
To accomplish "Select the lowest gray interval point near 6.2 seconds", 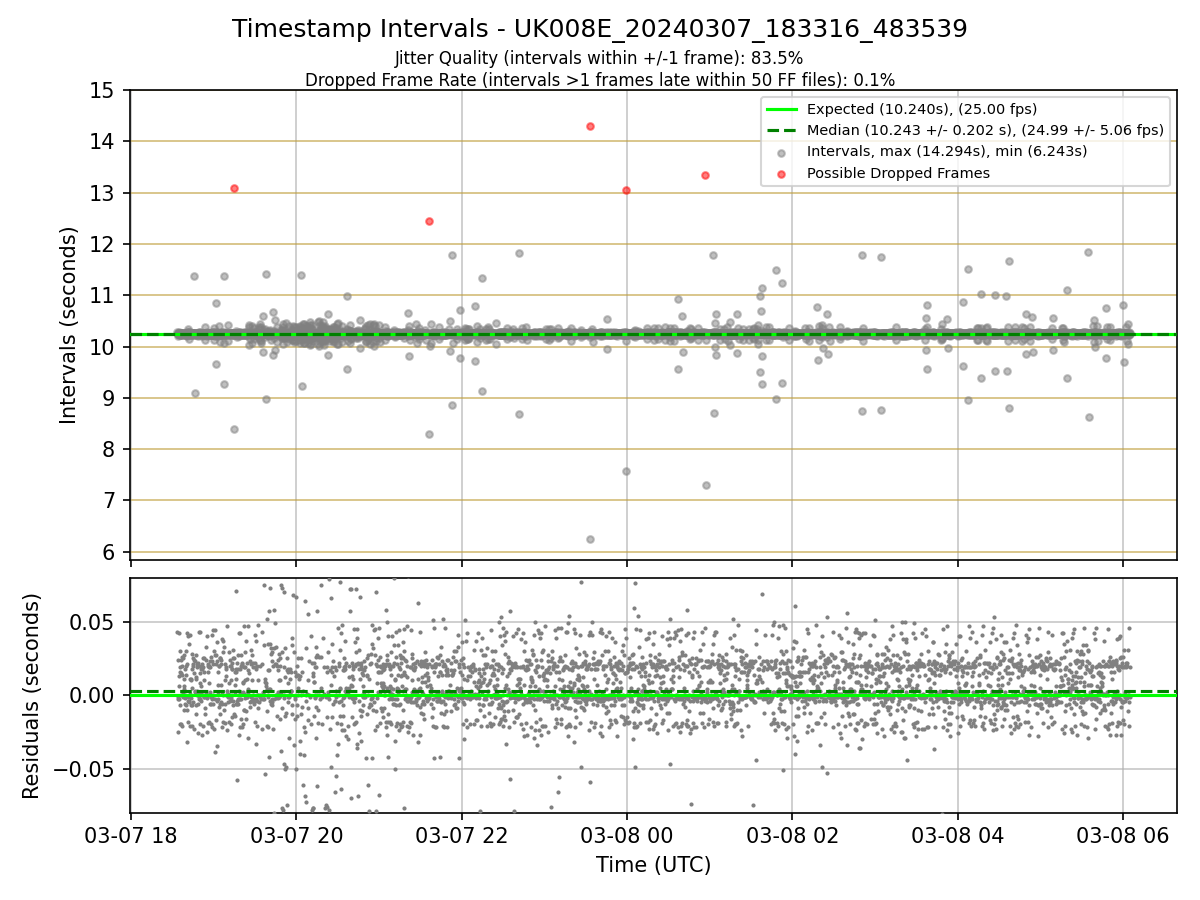I will click(x=590, y=539).
